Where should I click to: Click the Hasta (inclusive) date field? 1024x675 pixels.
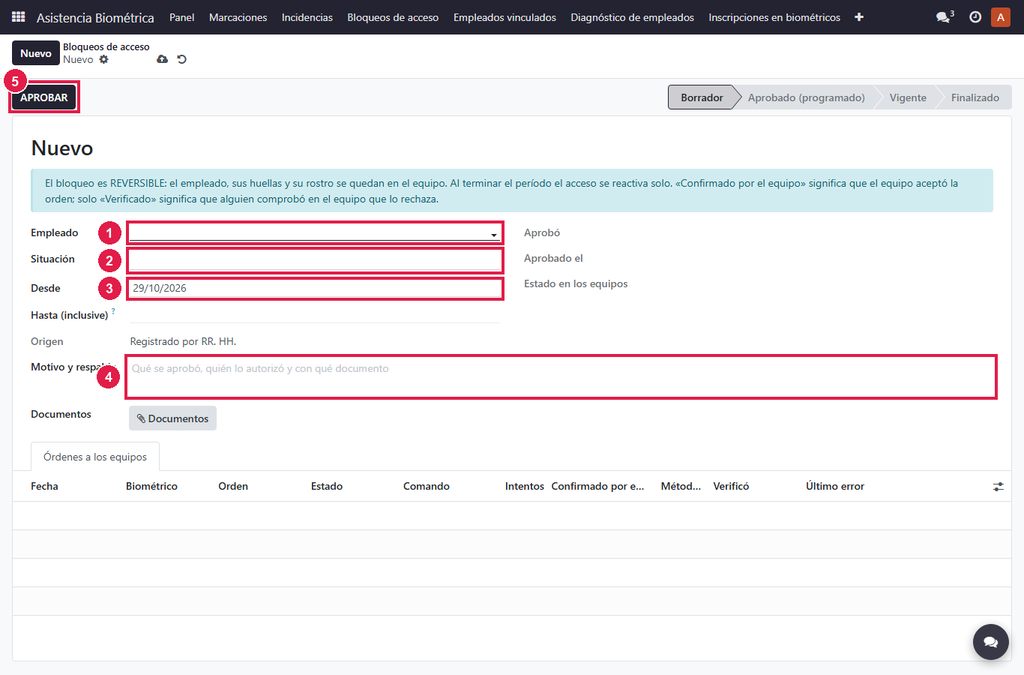pyautogui.click(x=315, y=315)
